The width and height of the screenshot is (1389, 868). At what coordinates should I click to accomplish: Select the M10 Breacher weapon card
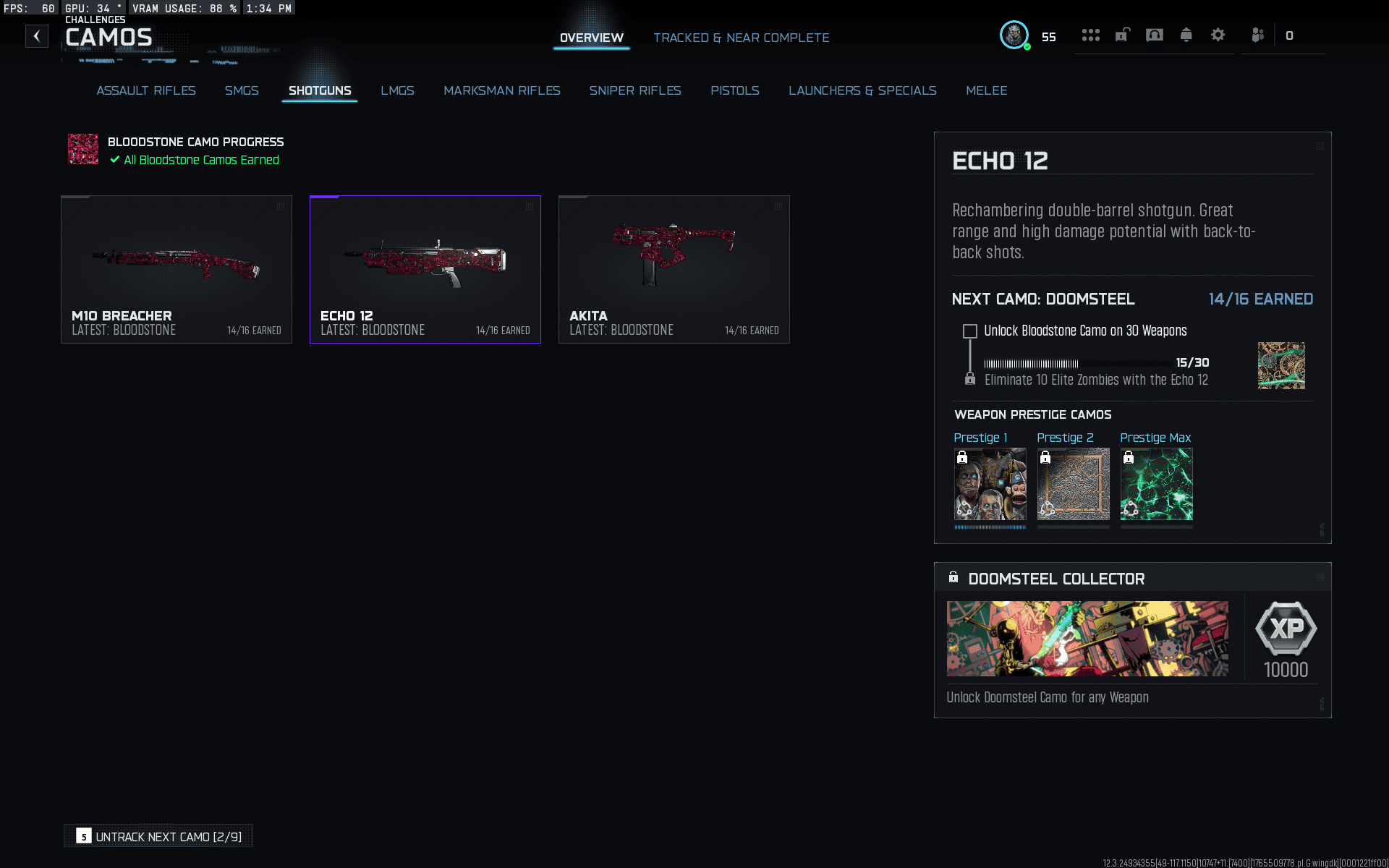pos(177,269)
